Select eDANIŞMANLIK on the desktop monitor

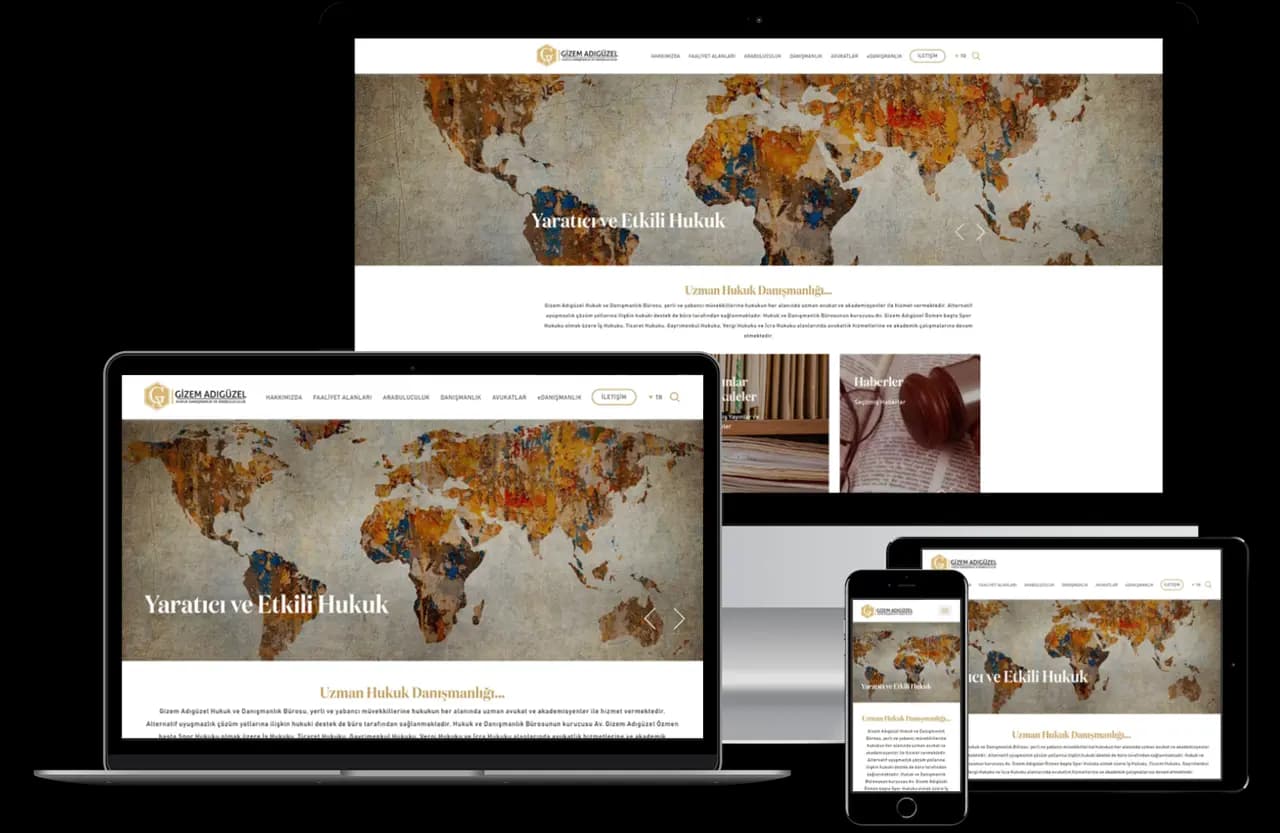click(884, 56)
